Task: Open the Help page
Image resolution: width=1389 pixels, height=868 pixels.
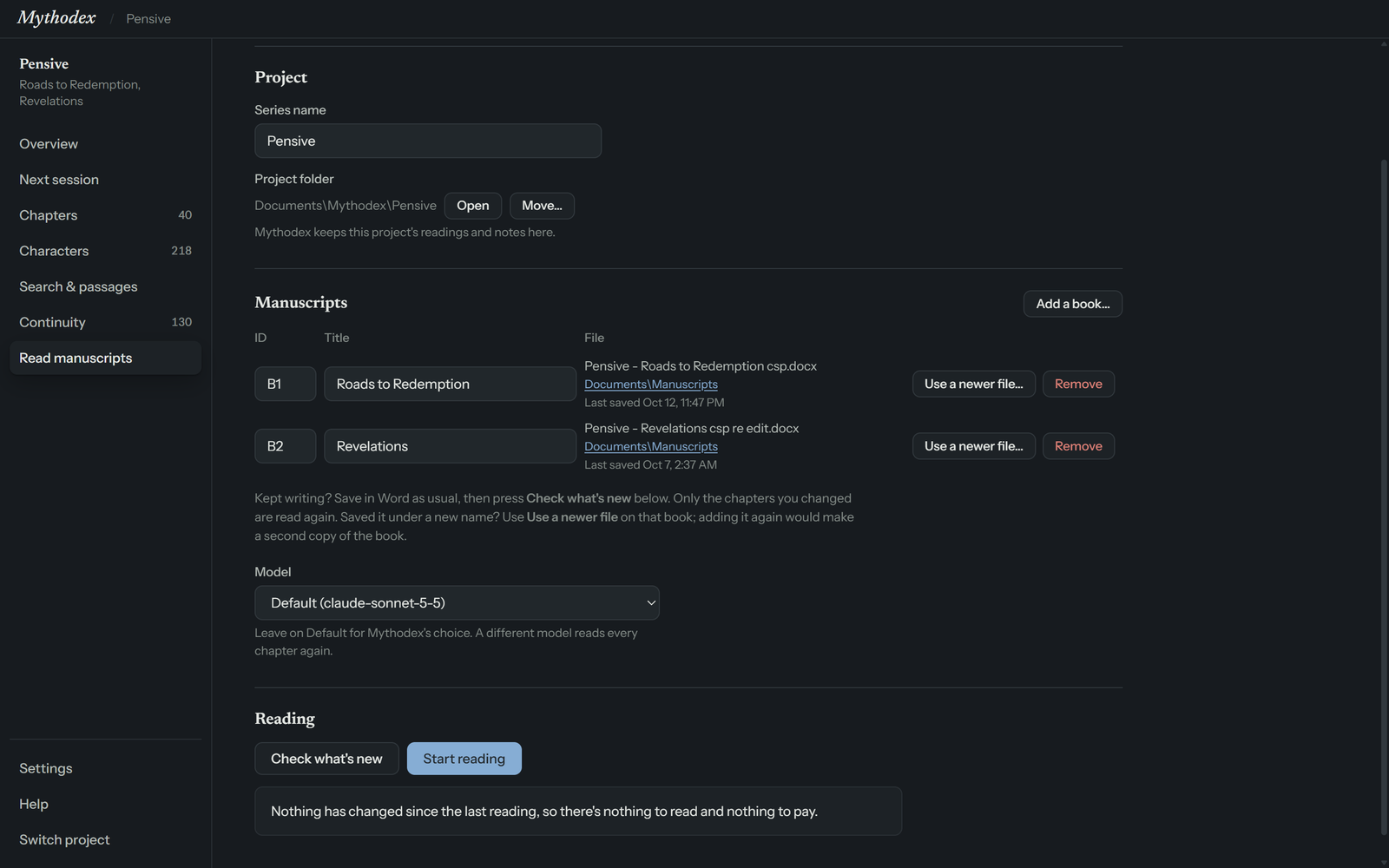Action: point(105,804)
